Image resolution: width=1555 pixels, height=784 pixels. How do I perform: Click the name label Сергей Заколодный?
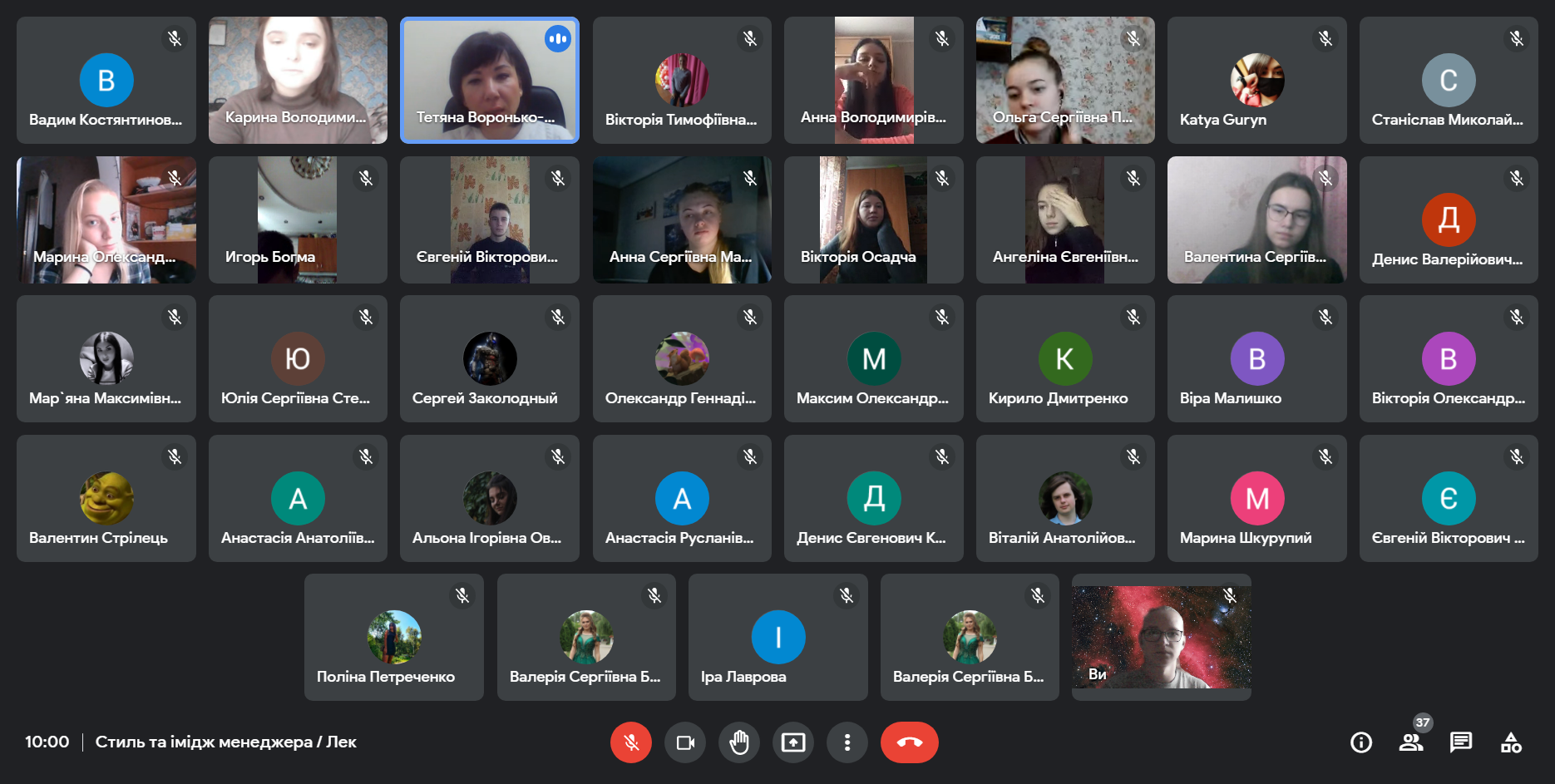[x=485, y=398]
